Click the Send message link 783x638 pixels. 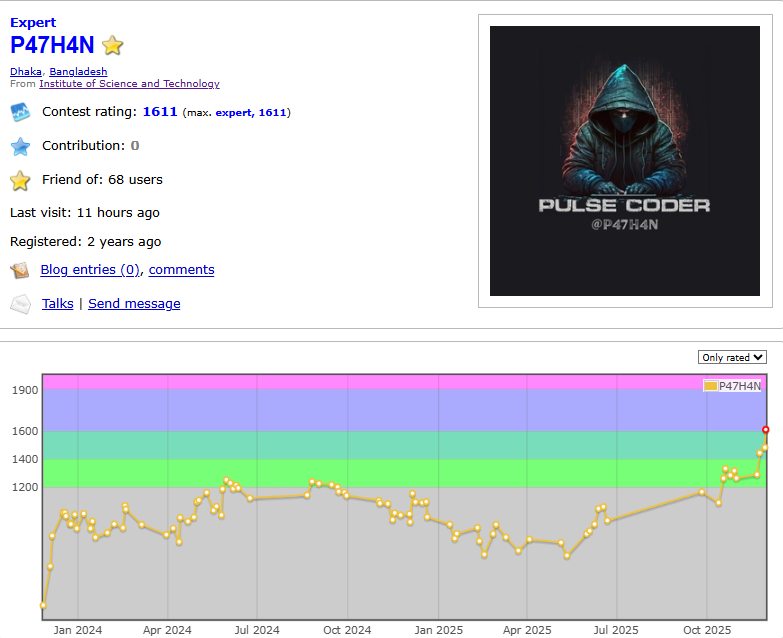click(x=134, y=304)
